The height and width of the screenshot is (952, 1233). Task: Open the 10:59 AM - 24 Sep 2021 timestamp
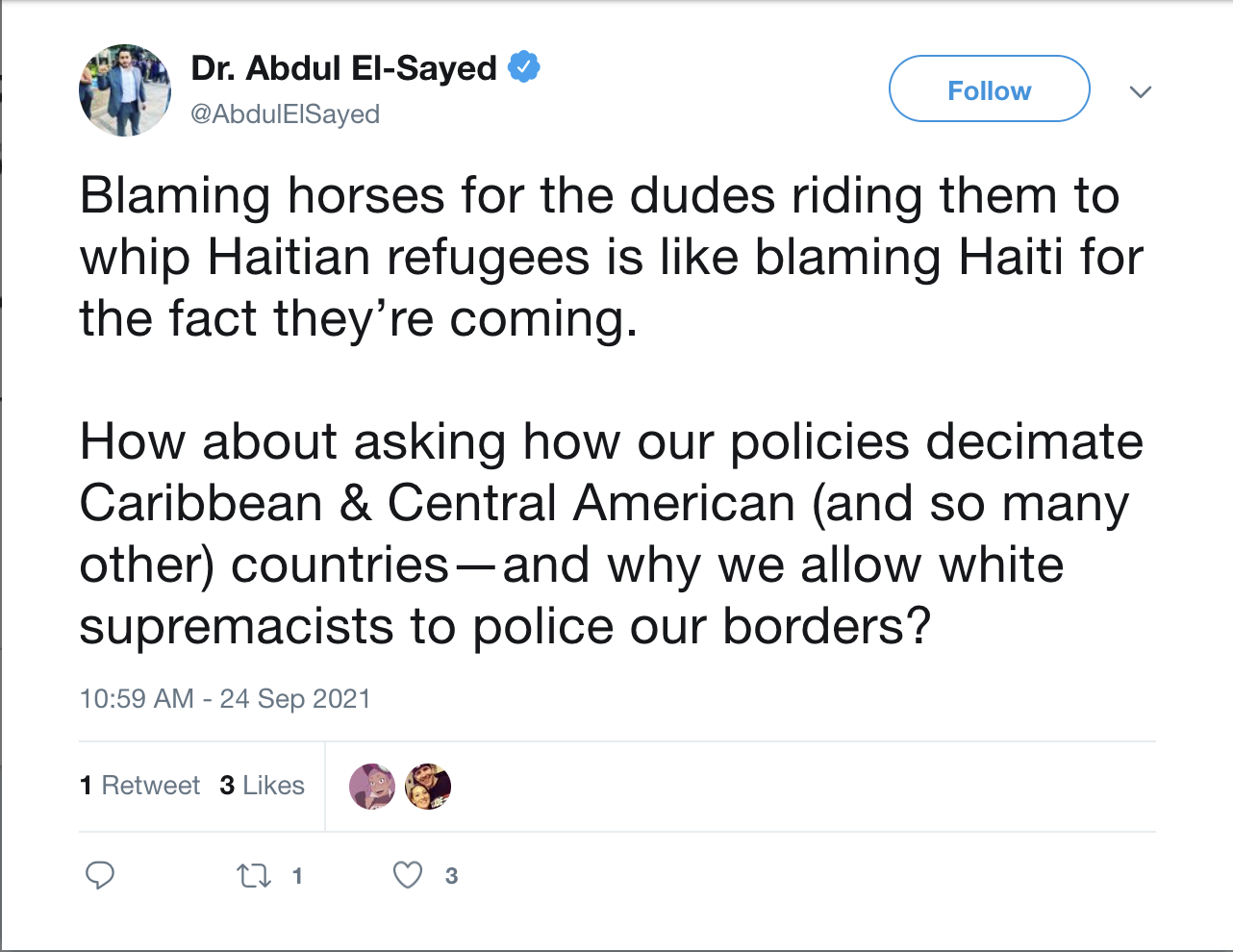click(x=225, y=698)
